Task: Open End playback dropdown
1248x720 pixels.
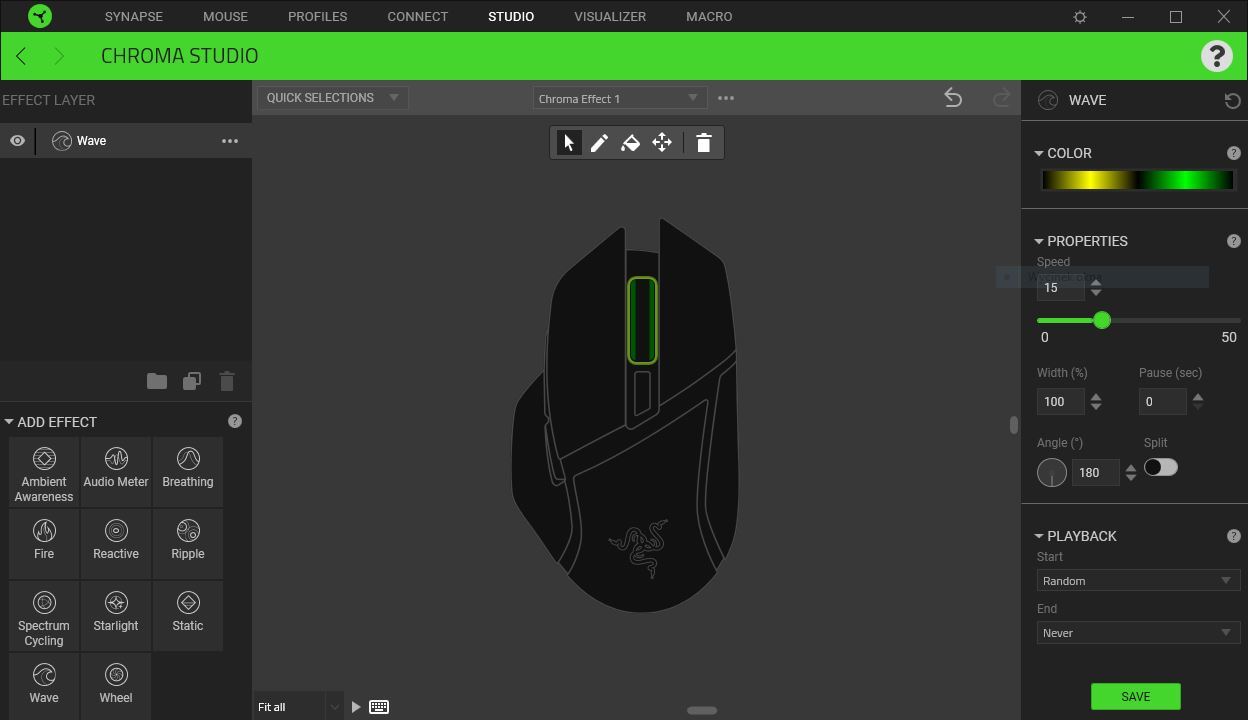Action: pos(1139,633)
